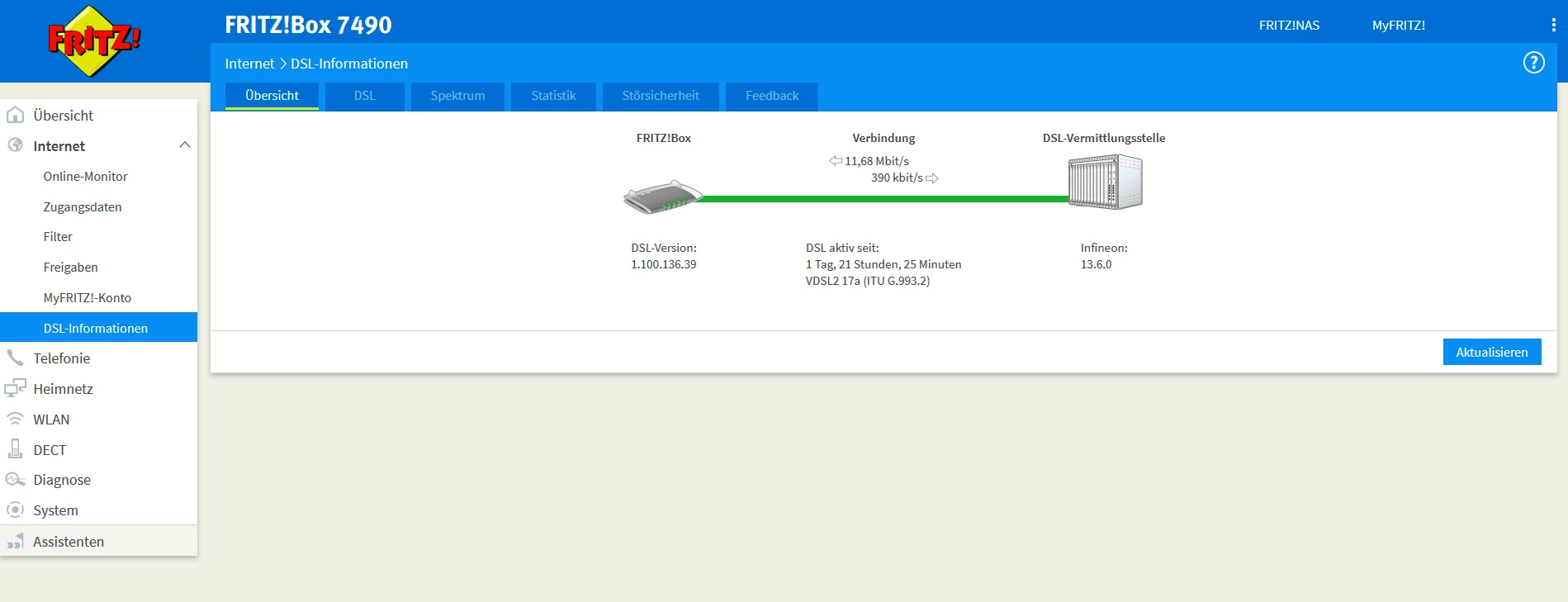The height and width of the screenshot is (602, 1568).
Task: Click the 'Infineon:' label
Action: 1104,248
